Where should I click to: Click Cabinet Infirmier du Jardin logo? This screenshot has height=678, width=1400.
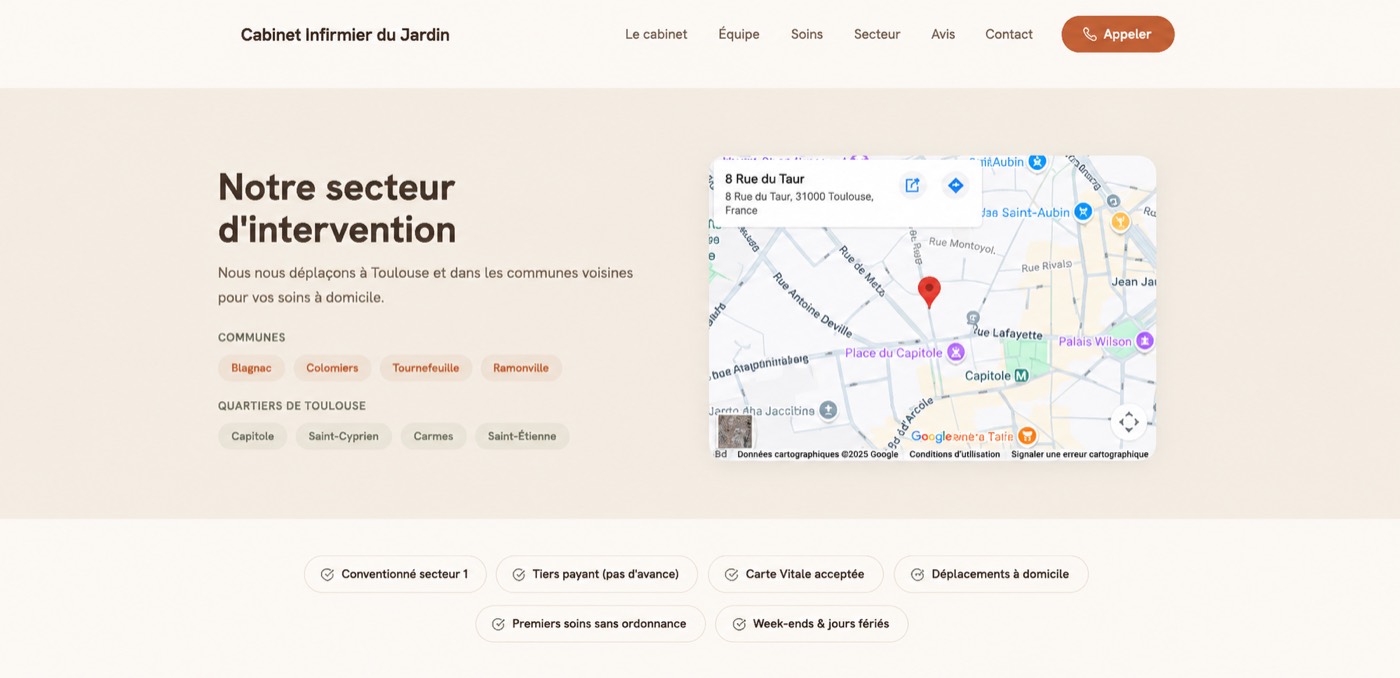point(345,35)
